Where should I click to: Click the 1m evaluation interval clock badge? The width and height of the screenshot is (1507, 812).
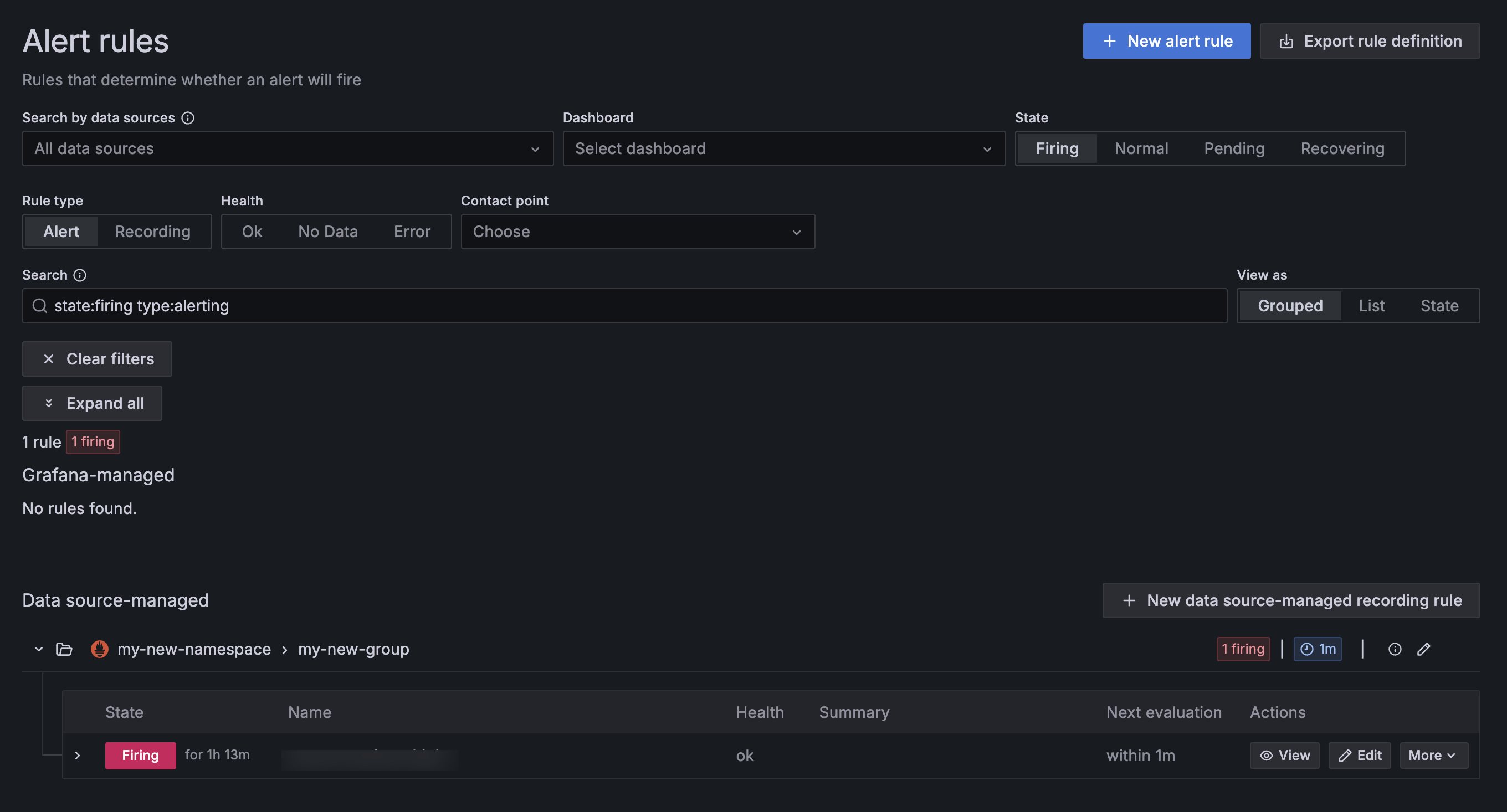(1318, 649)
